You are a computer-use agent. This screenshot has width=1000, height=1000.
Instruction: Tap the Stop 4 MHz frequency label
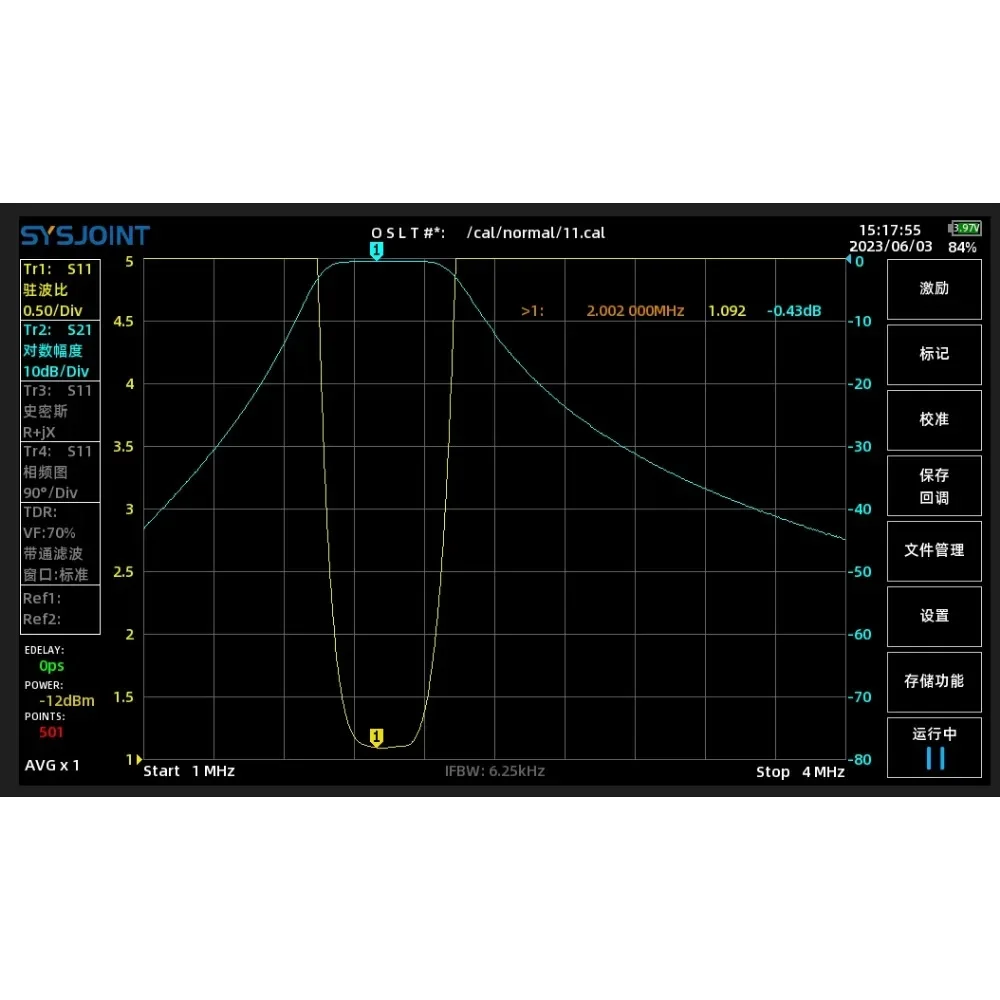coord(800,772)
